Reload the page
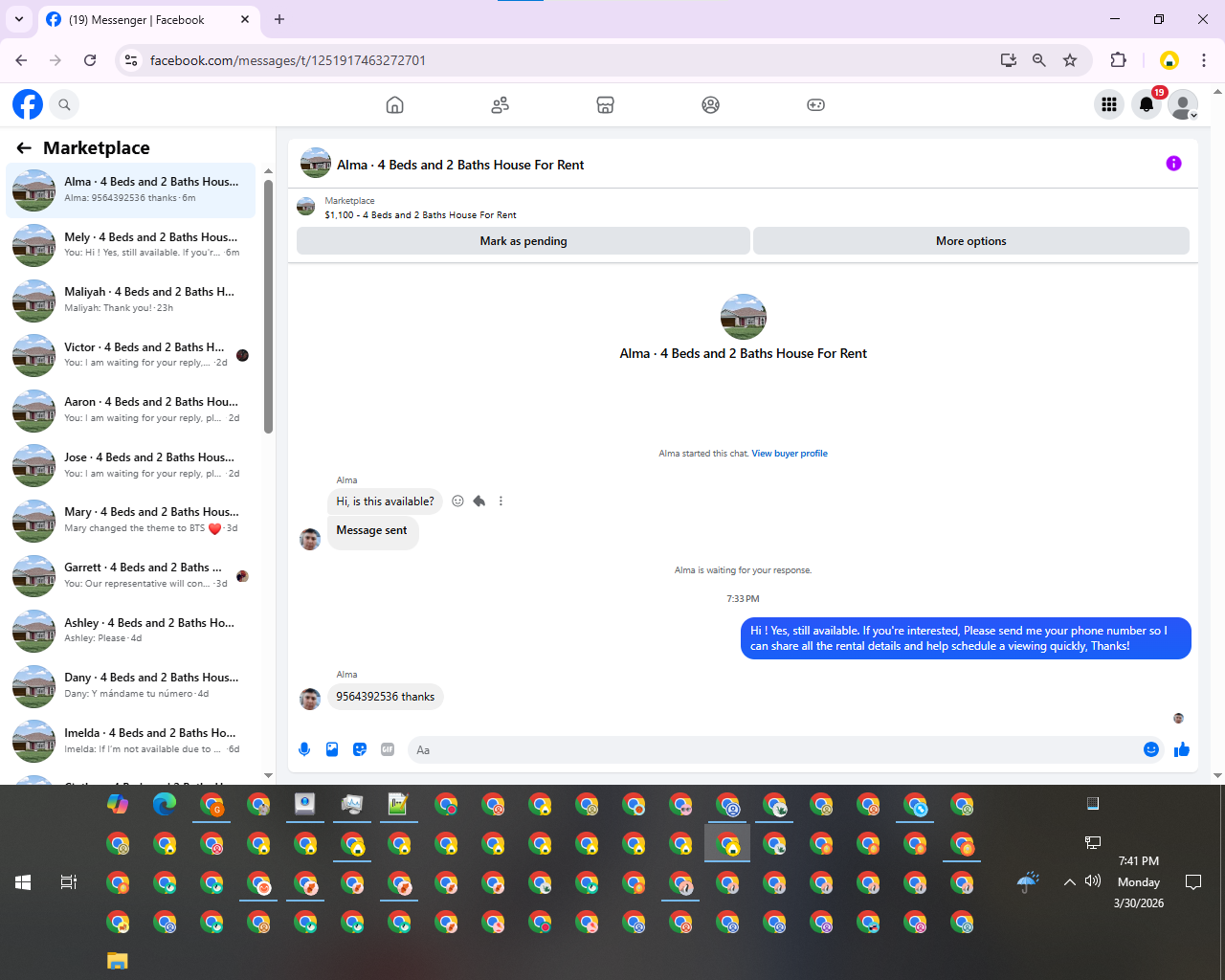The image size is (1225, 980). click(x=90, y=60)
